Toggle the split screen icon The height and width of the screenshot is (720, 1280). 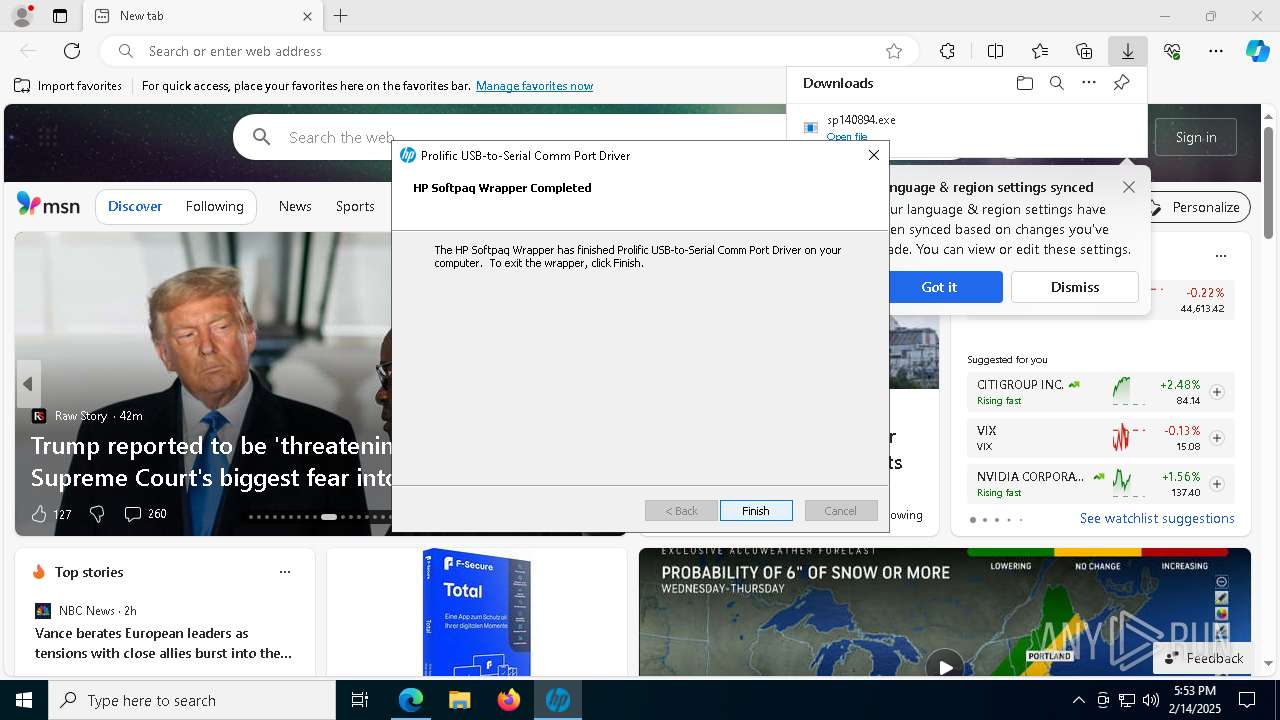click(995, 51)
